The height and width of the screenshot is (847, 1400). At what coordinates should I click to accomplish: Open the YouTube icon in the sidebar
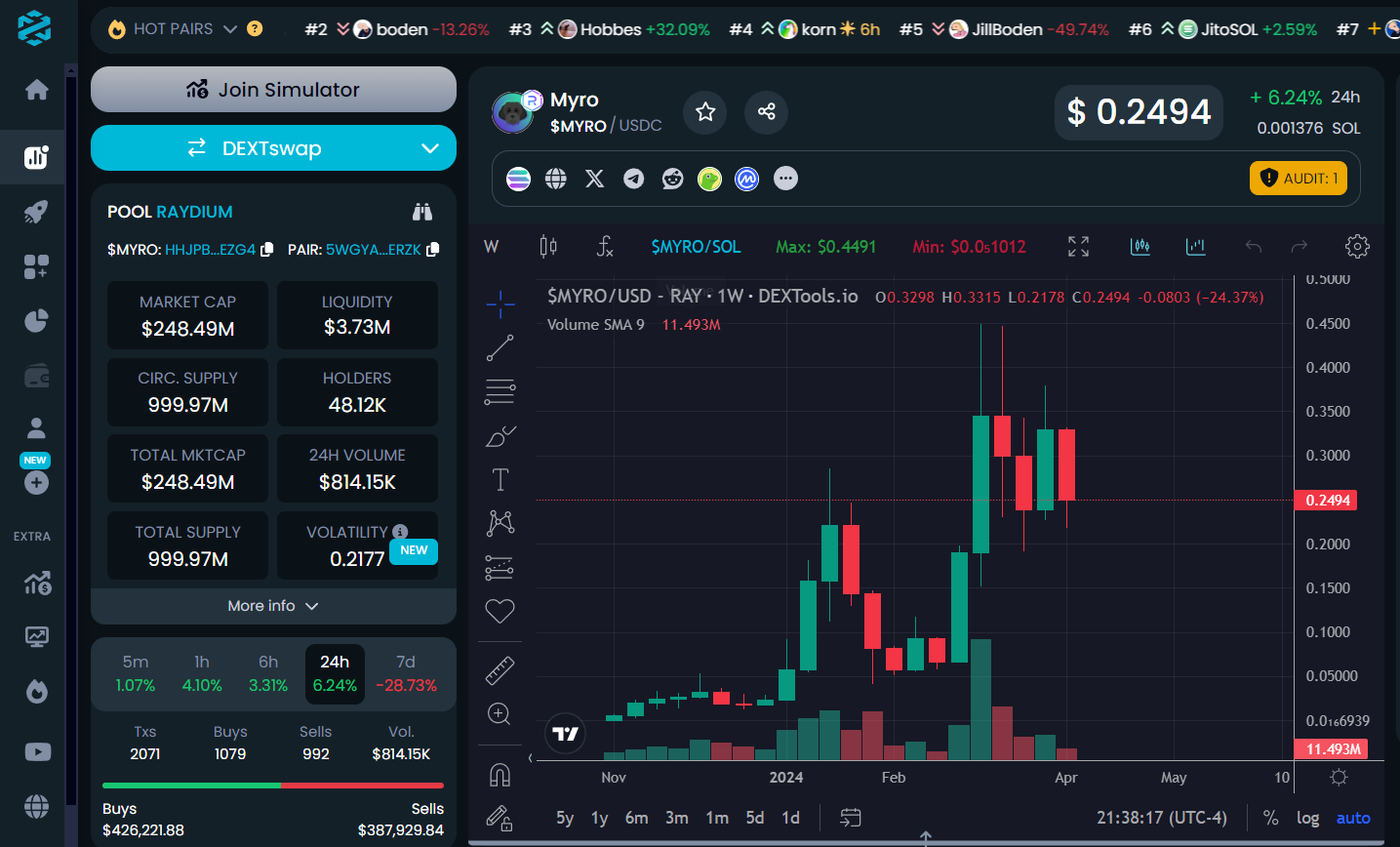(37, 751)
